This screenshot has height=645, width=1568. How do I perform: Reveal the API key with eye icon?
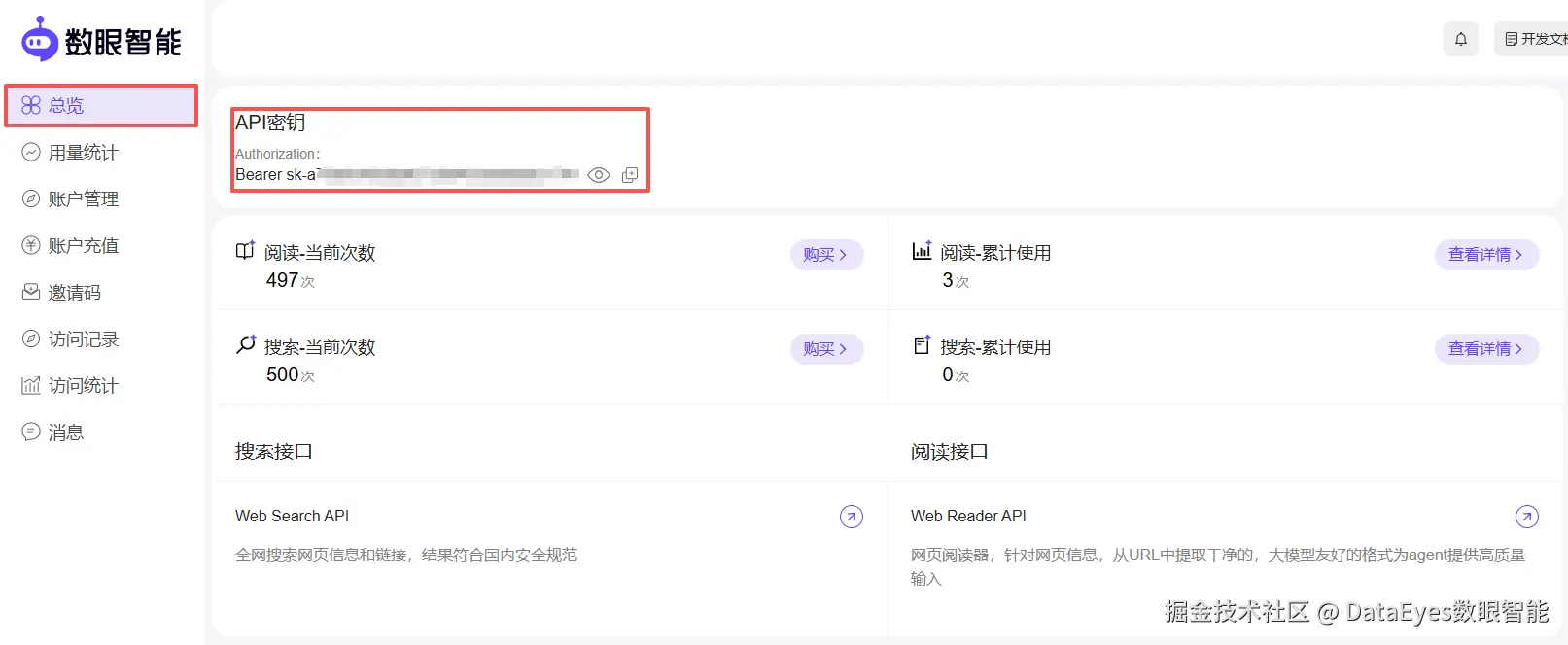pyautogui.click(x=599, y=175)
